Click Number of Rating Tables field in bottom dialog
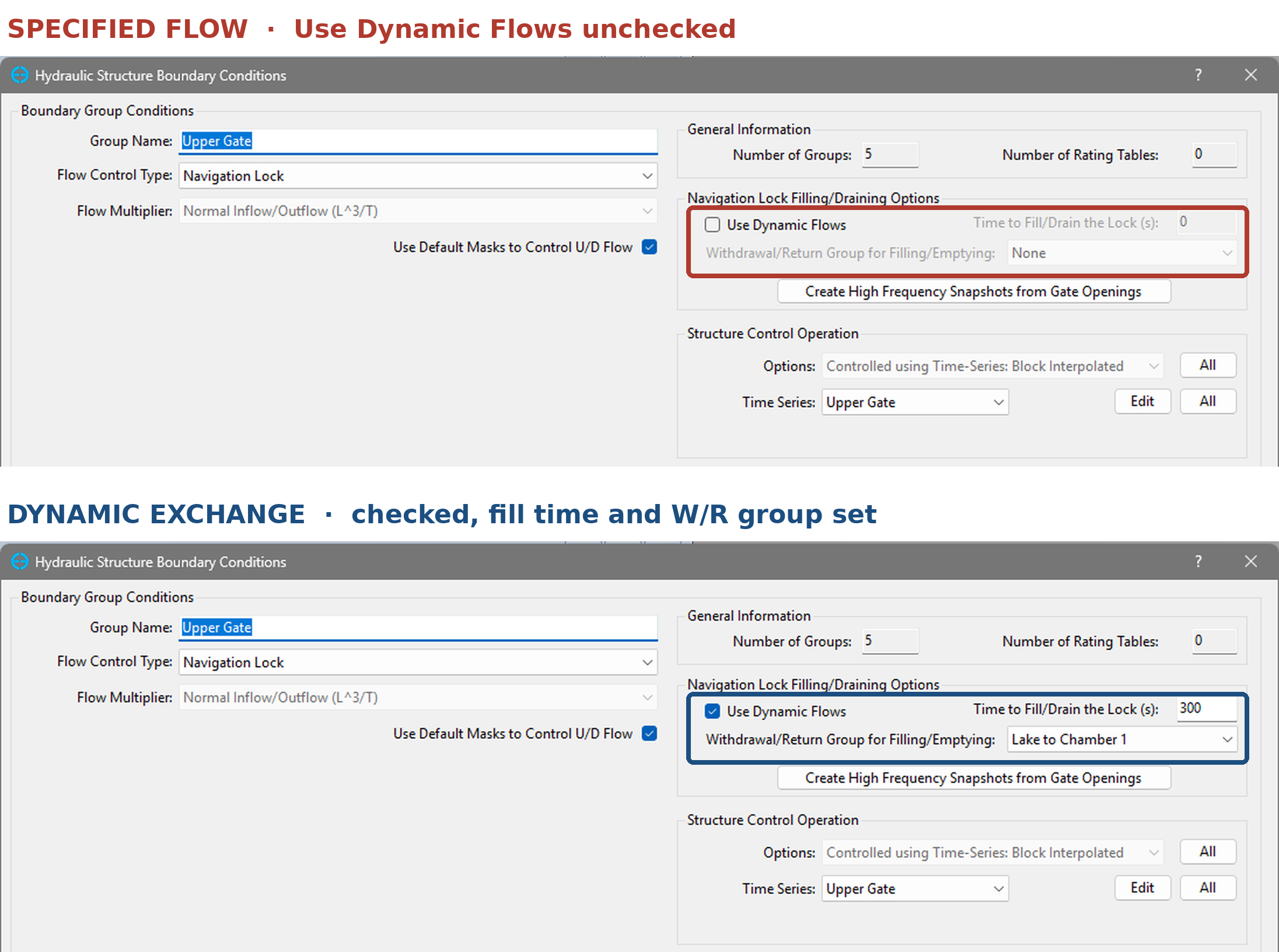1279x952 pixels. tap(1214, 641)
